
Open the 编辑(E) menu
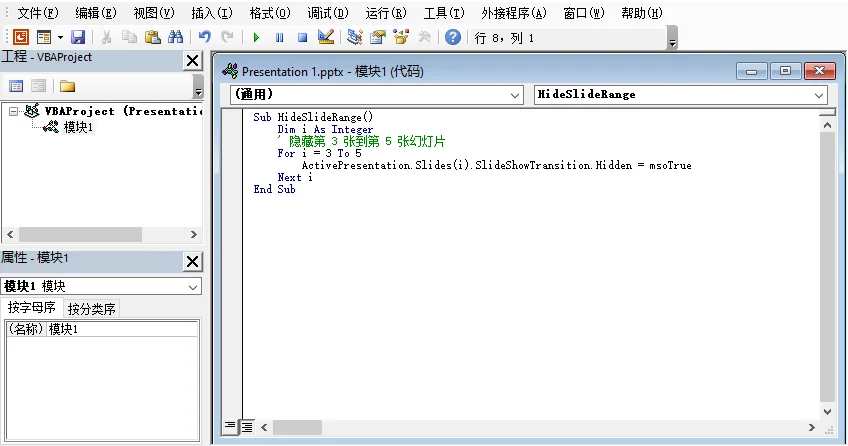[96, 13]
